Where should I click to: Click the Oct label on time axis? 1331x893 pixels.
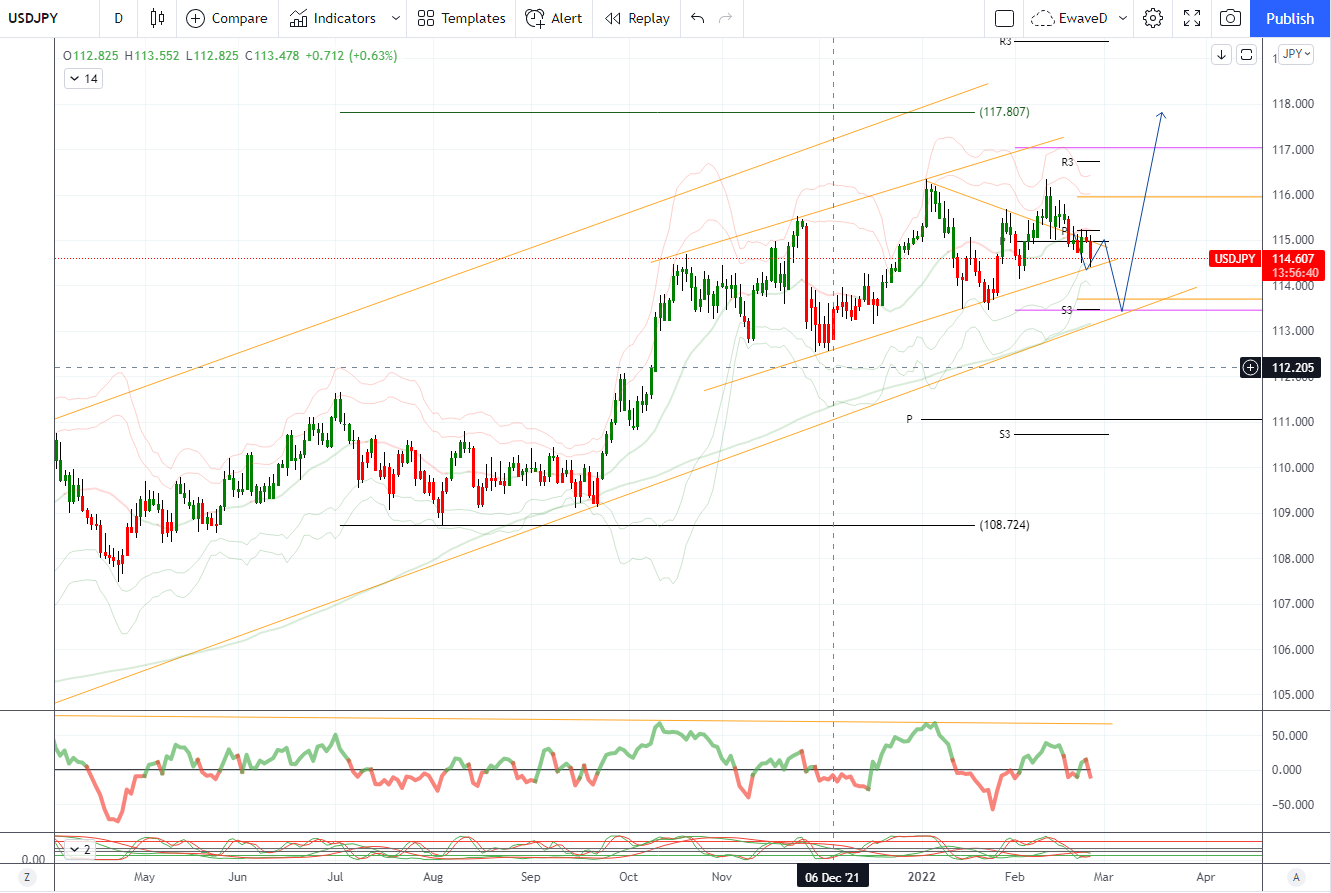[628, 877]
